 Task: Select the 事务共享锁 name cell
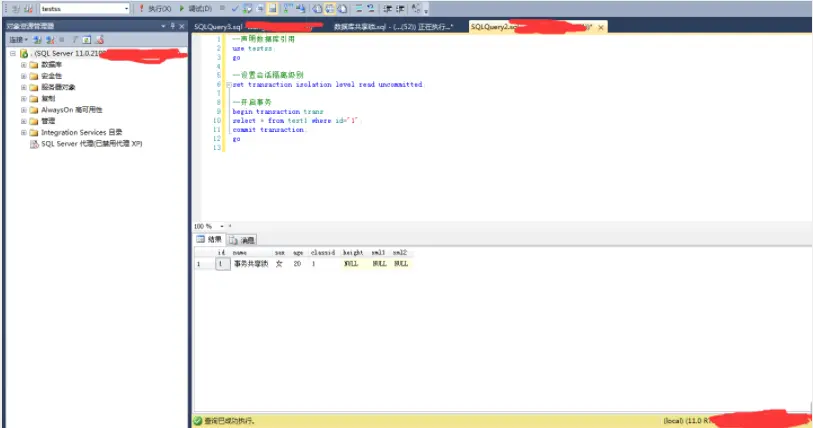(251, 264)
